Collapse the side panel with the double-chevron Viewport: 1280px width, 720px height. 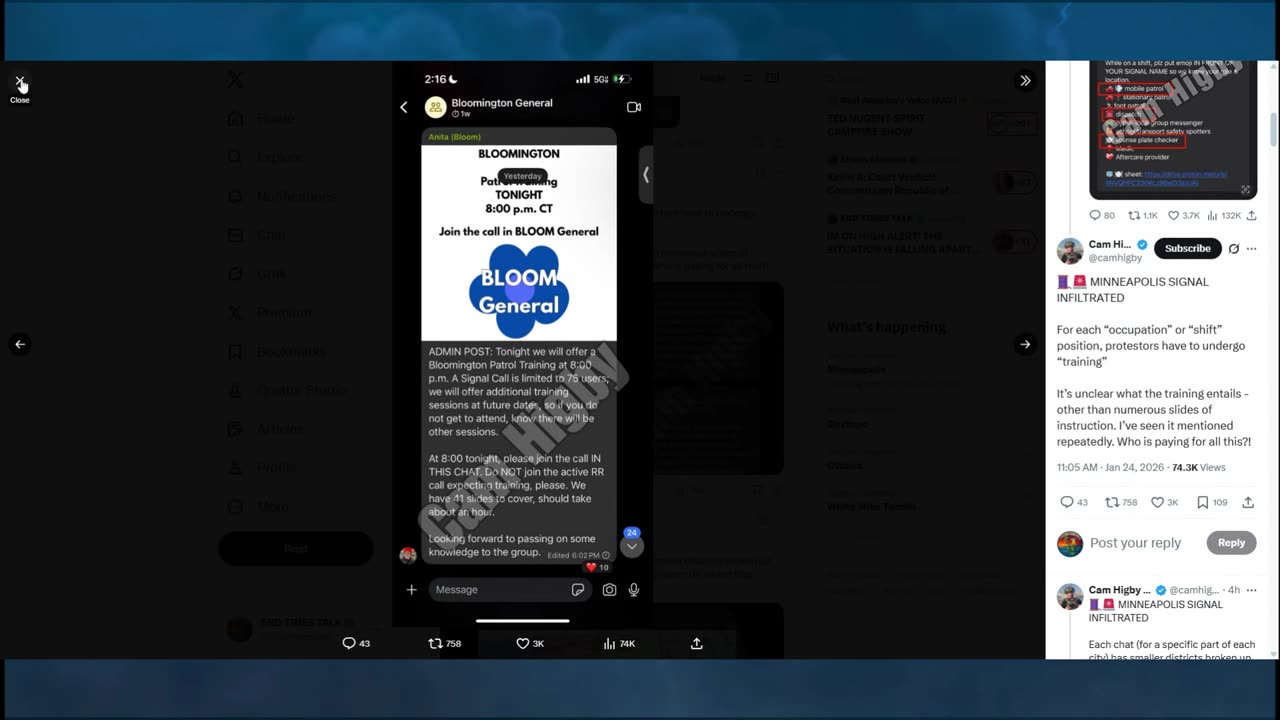click(x=1025, y=81)
